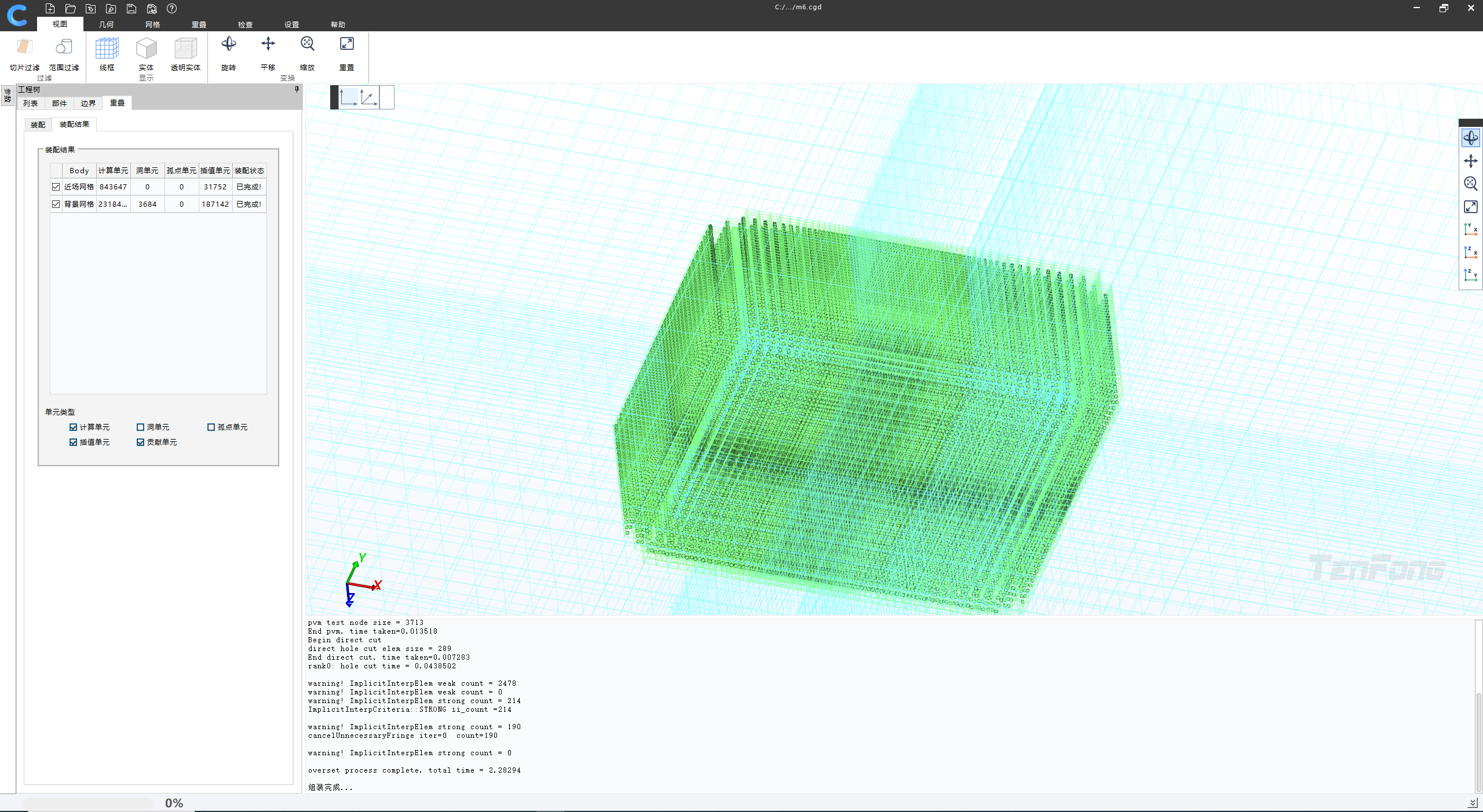Open the 网格 ribbon tab

pyautogui.click(x=153, y=24)
